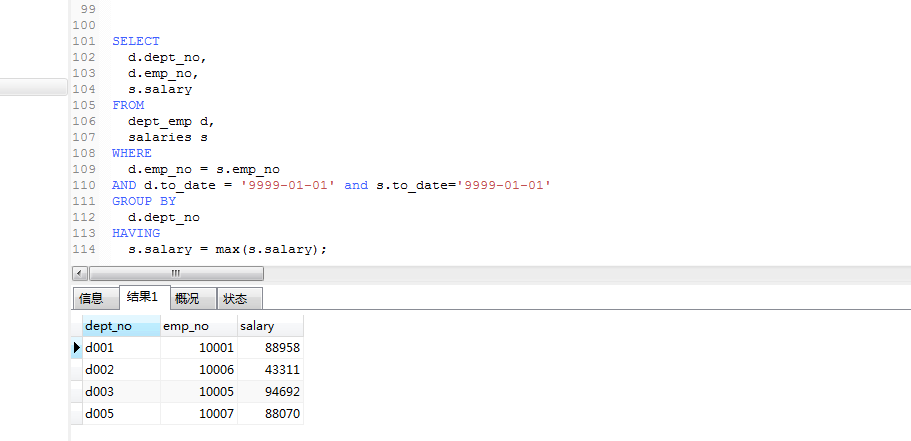Click the FROM keyword on line 105
The image size is (911, 441).
pyautogui.click(x=128, y=105)
